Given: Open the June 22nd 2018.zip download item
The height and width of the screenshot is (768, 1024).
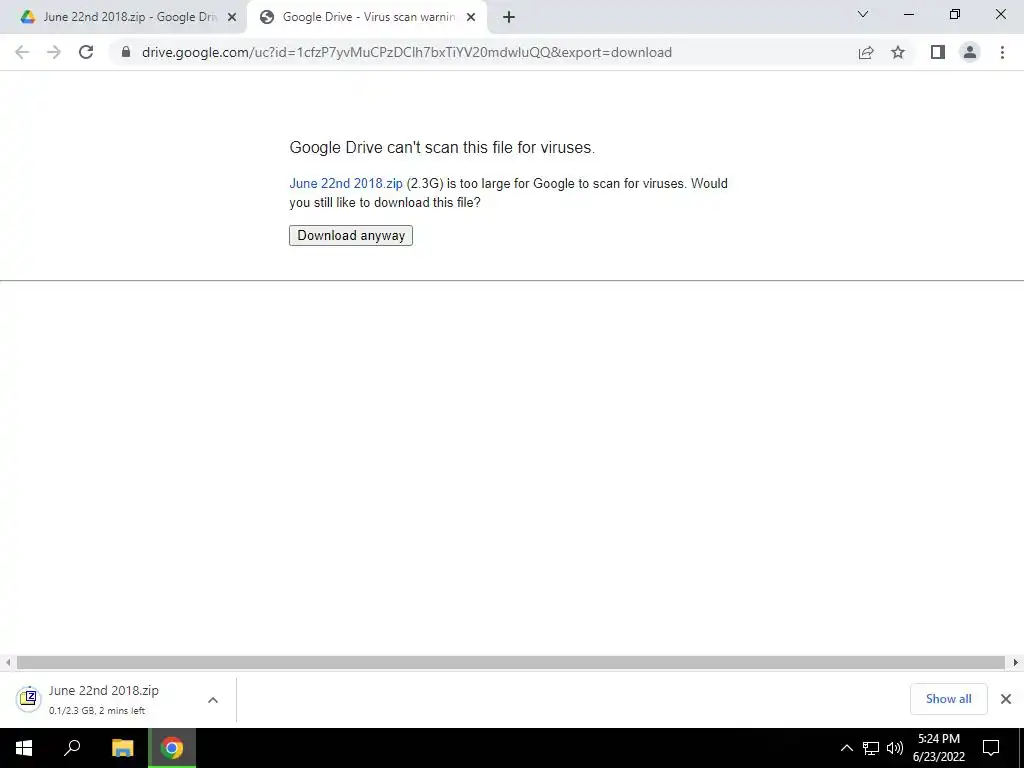Looking at the screenshot, I should [104, 699].
